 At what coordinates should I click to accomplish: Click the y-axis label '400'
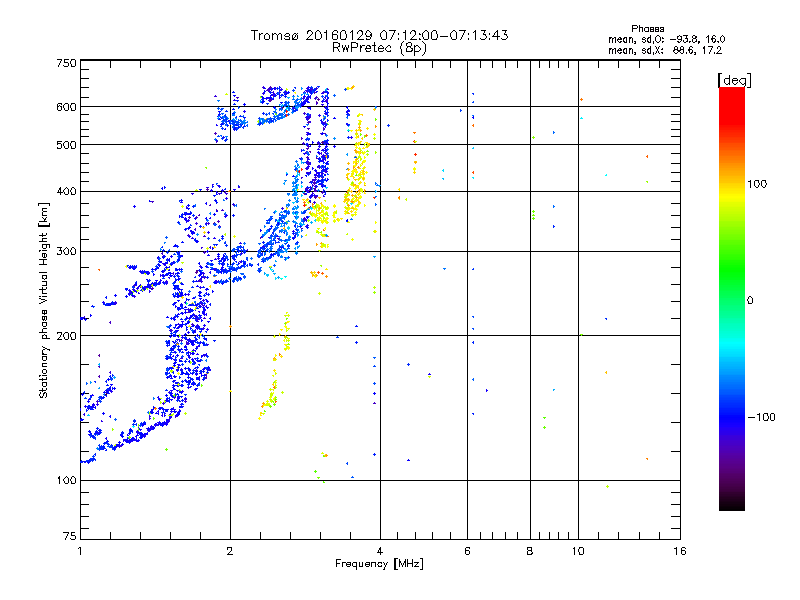pyautogui.click(x=66, y=192)
